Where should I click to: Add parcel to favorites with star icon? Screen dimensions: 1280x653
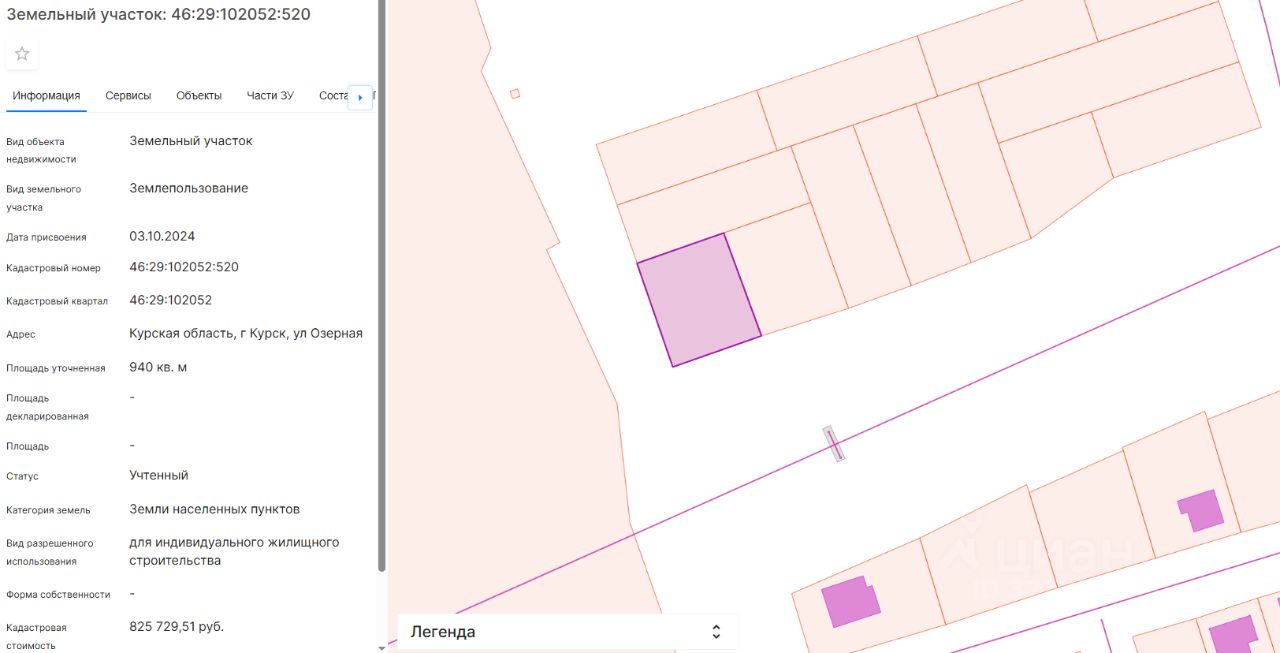point(22,54)
